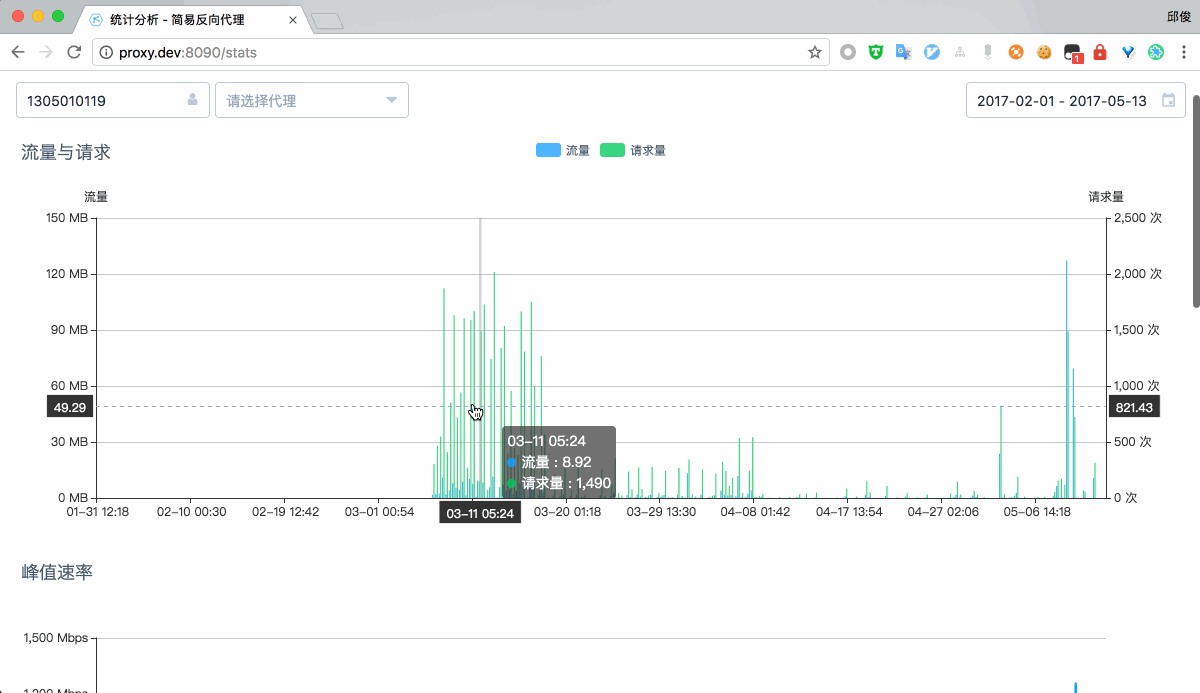This screenshot has height=693, width=1200.
Task: Click the 2,500 次 y-axis label
Action: click(1137, 218)
